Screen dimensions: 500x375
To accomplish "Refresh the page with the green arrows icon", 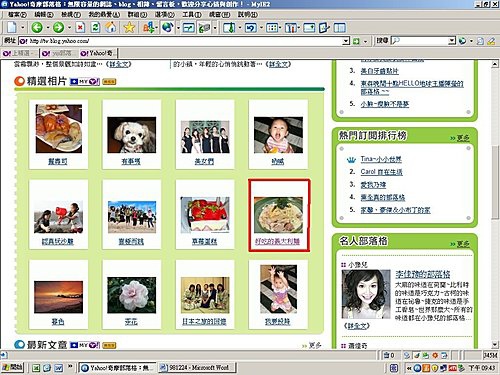I will coord(95,27).
